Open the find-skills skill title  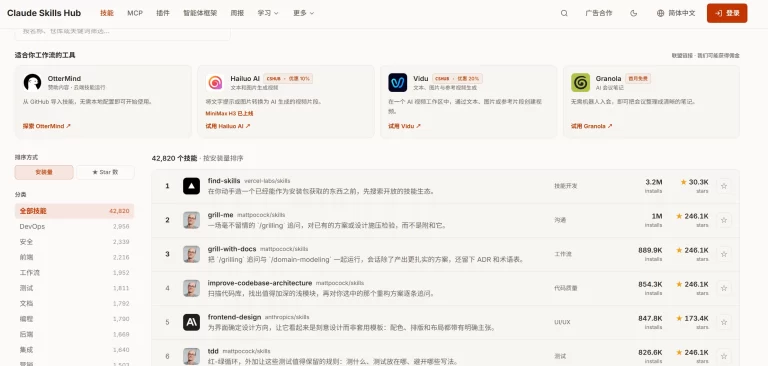(x=224, y=181)
